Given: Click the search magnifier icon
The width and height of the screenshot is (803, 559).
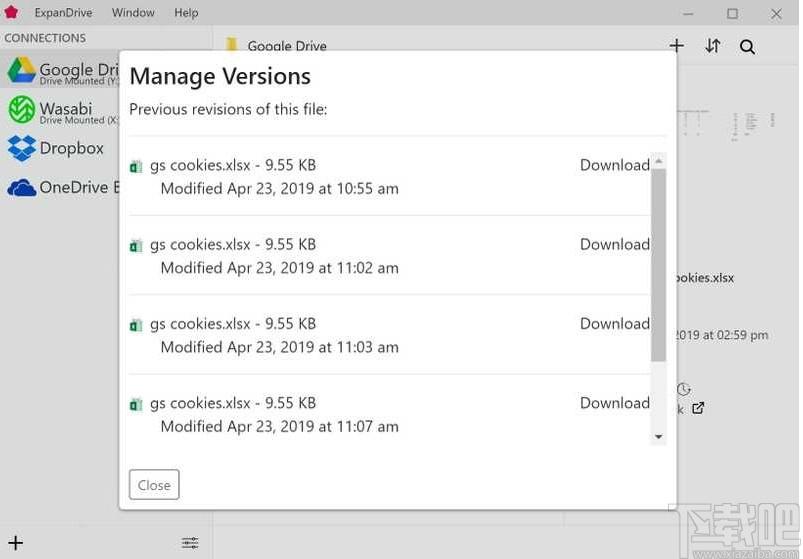Looking at the screenshot, I should pyautogui.click(x=747, y=47).
